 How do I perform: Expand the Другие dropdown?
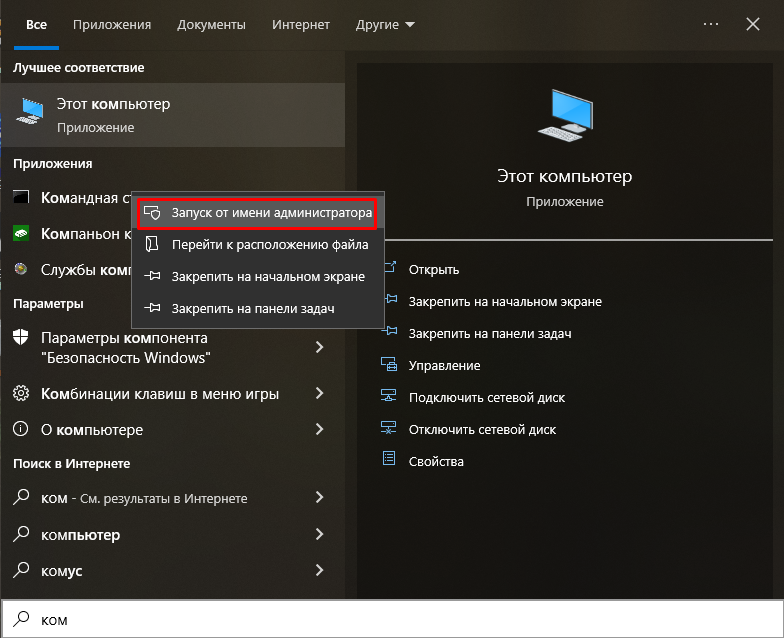pos(385,24)
